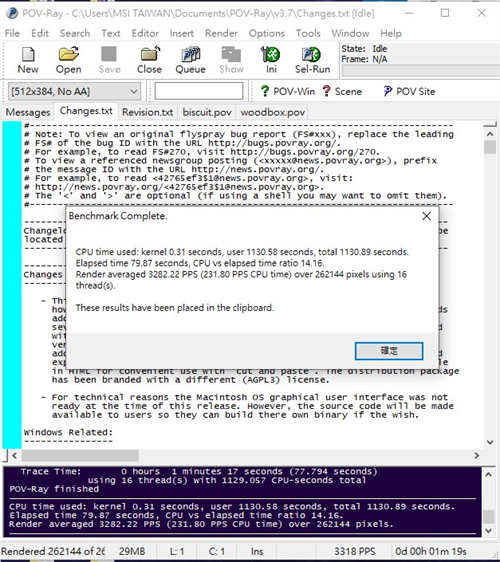Open the Insert menu

click(181, 33)
